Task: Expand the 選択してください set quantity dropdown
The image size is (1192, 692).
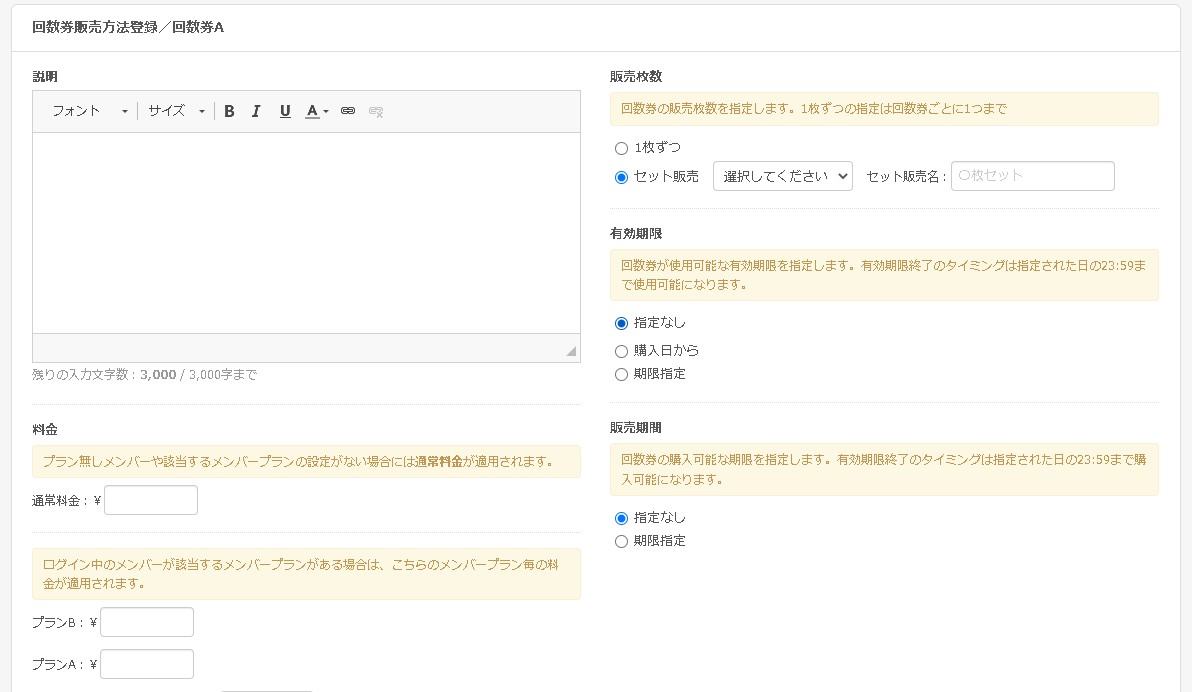Action: click(782, 176)
